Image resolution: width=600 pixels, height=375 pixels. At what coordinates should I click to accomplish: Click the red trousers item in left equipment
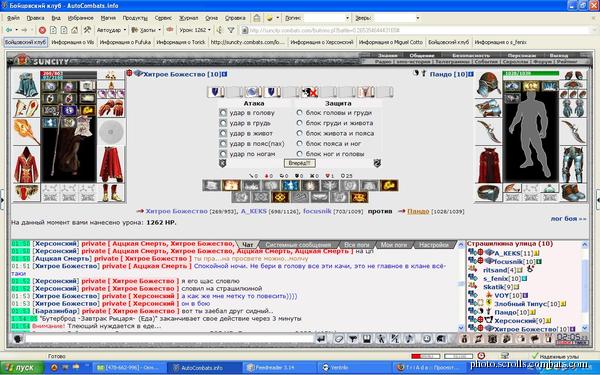pyautogui.click(x=111, y=165)
